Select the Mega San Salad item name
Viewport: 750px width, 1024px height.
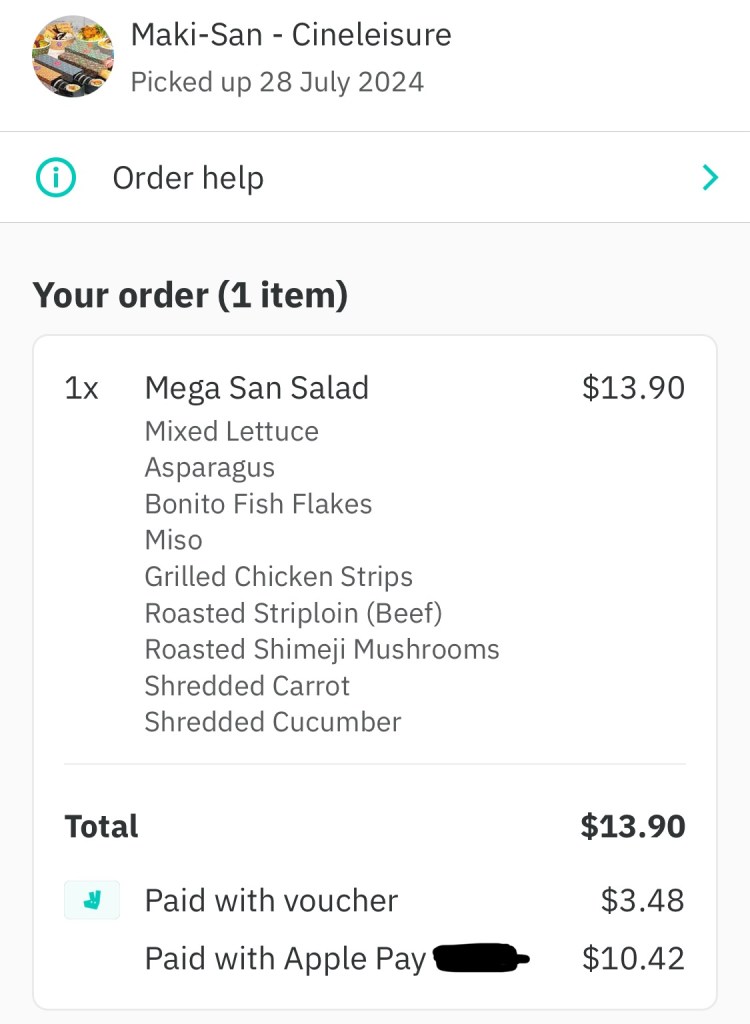pyautogui.click(x=257, y=388)
